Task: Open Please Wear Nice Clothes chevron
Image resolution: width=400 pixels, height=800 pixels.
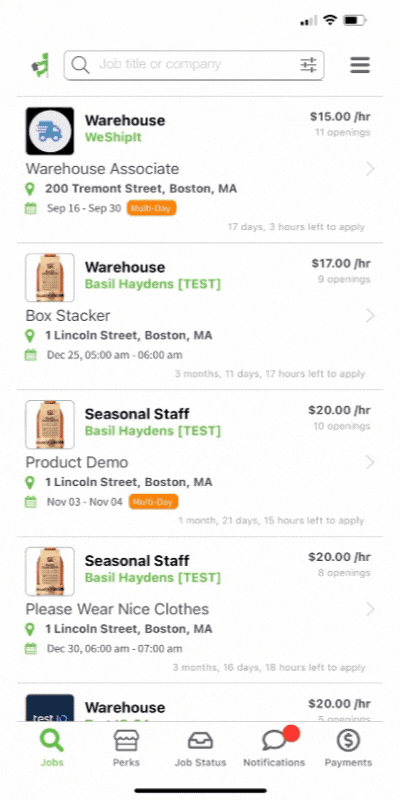Action: click(x=370, y=609)
